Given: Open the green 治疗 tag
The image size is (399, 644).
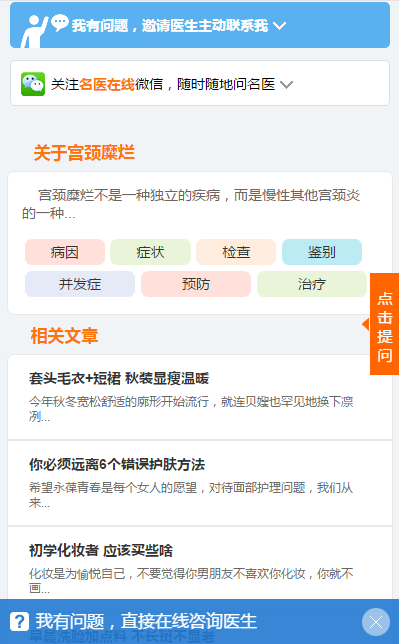Looking at the screenshot, I should (x=312, y=284).
